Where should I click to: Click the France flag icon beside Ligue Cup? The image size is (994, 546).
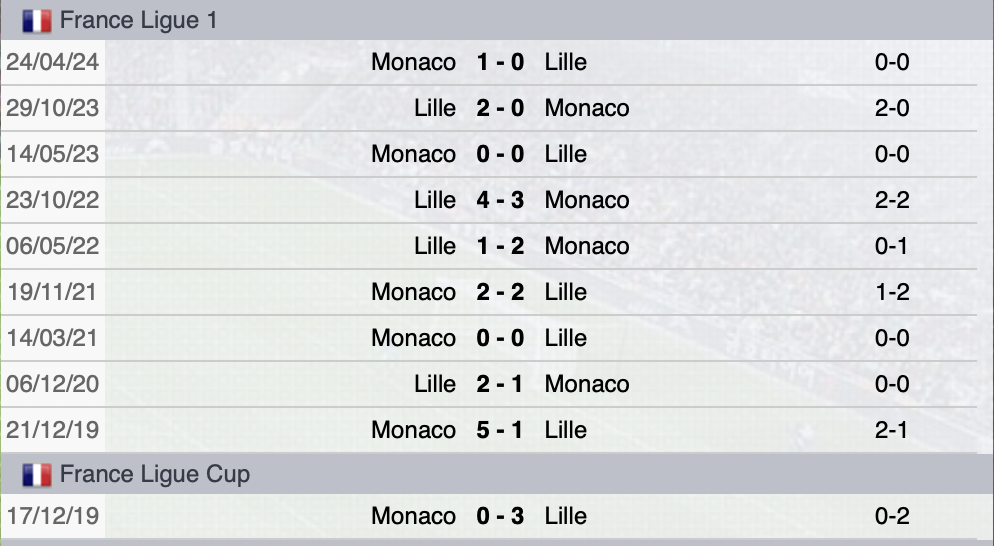click(x=36, y=474)
